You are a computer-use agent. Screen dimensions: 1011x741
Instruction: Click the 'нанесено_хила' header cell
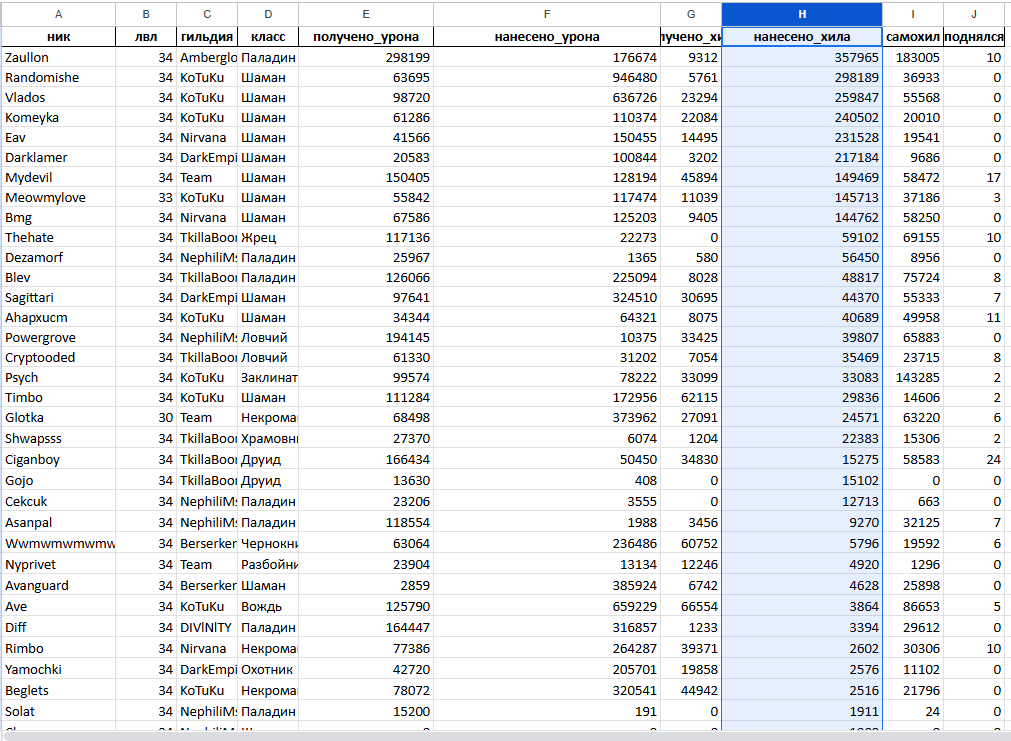[x=801, y=37]
